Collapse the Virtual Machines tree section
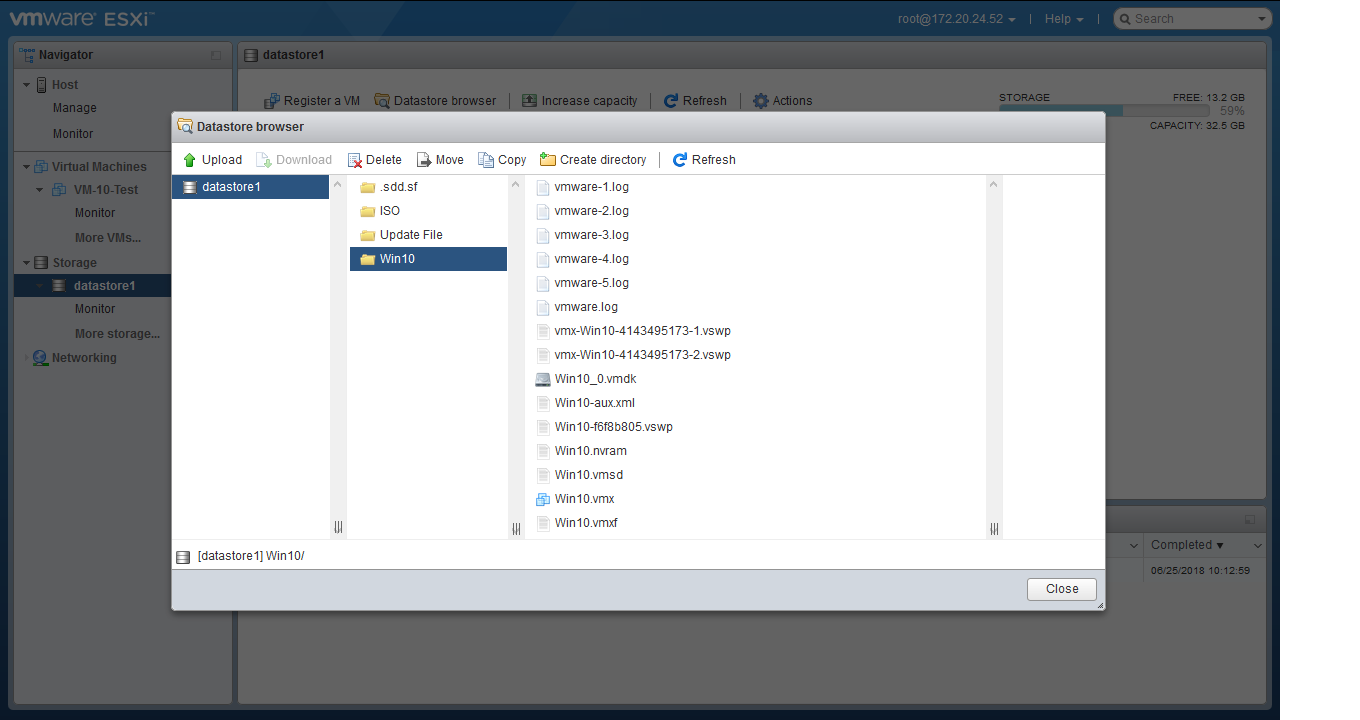This screenshot has height=720, width=1360. point(27,167)
